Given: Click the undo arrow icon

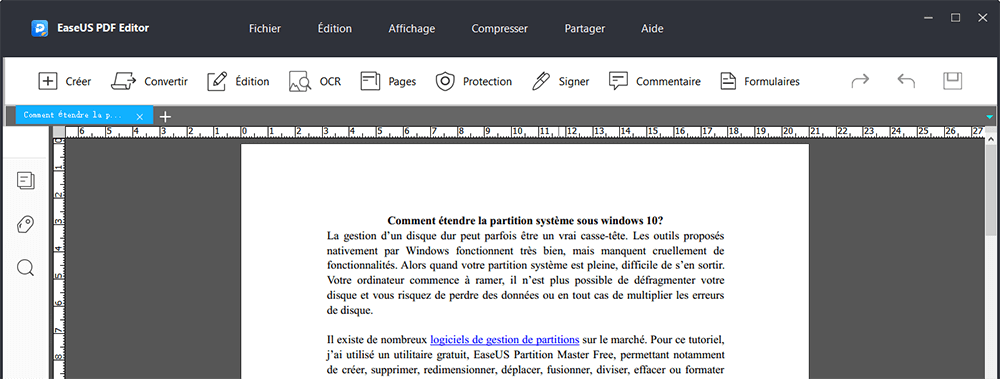Looking at the screenshot, I should point(906,80).
